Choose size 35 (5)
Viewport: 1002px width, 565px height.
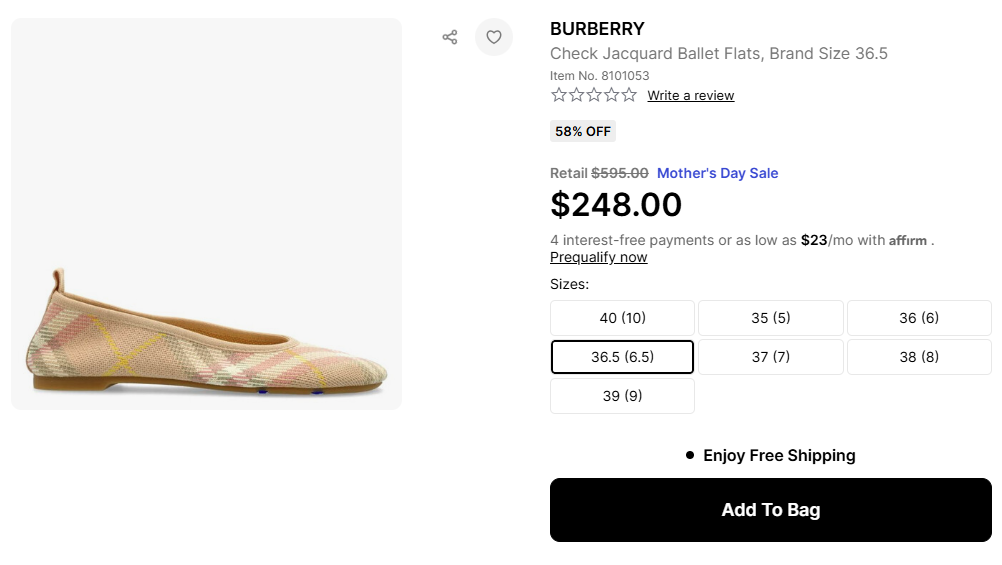(x=770, y=318)
